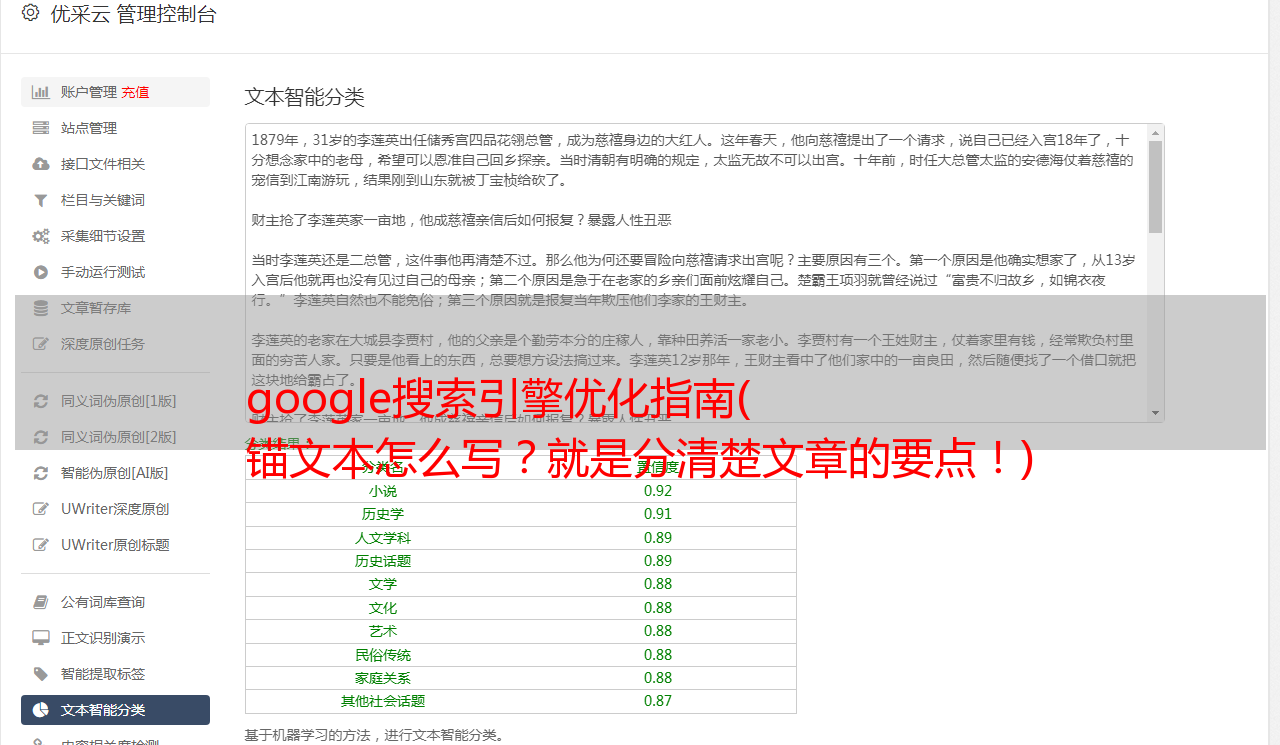Screen dimensions: 1280x745
Task: Click the 0.92 confidence value
Action: [658, 491]
